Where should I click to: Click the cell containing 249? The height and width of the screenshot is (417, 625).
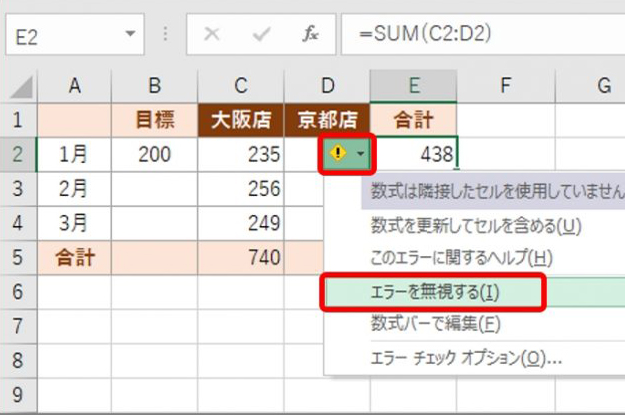[241, 223]
